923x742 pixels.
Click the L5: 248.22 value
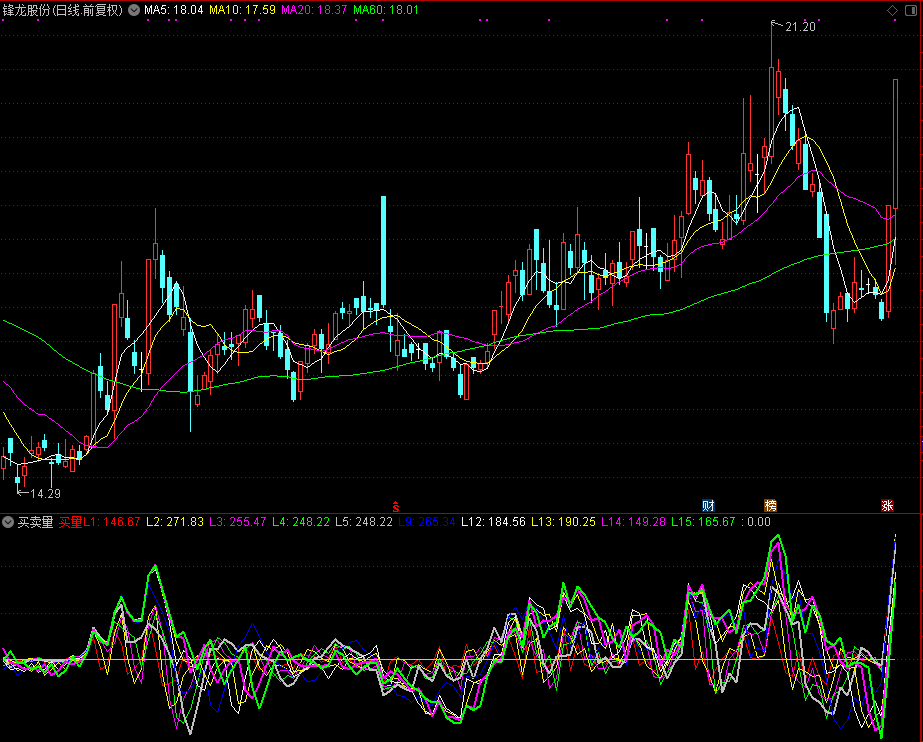pos(364,522)
